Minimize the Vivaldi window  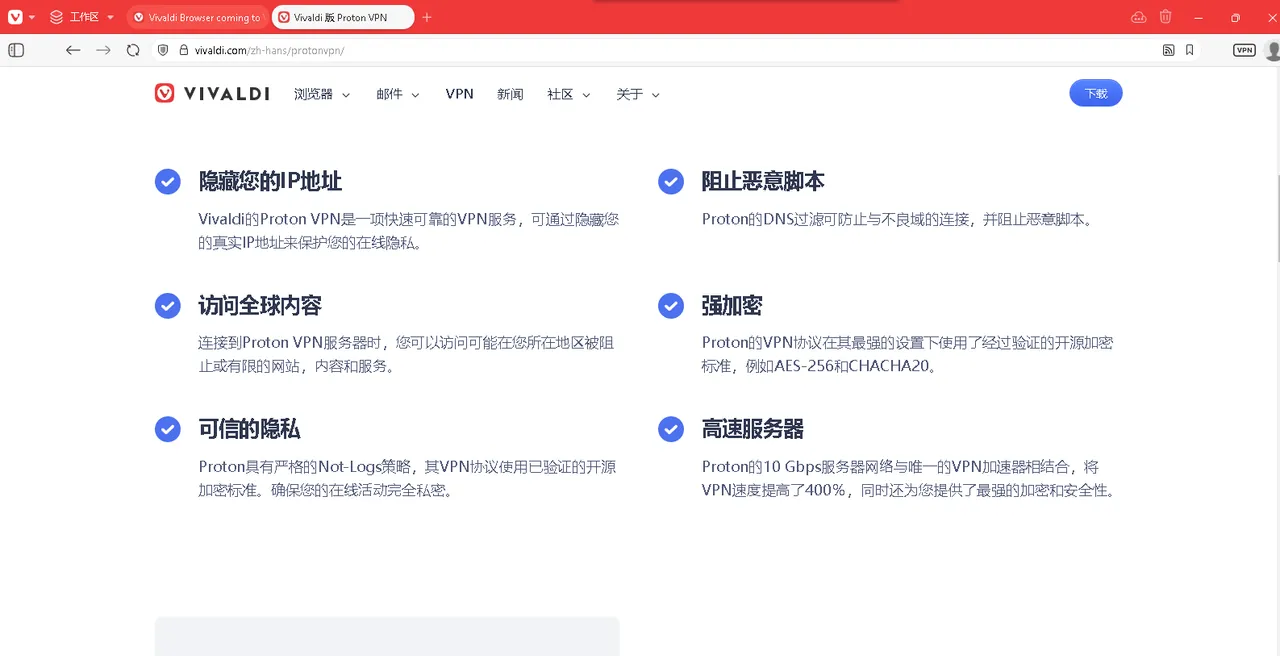point(1199,17)
